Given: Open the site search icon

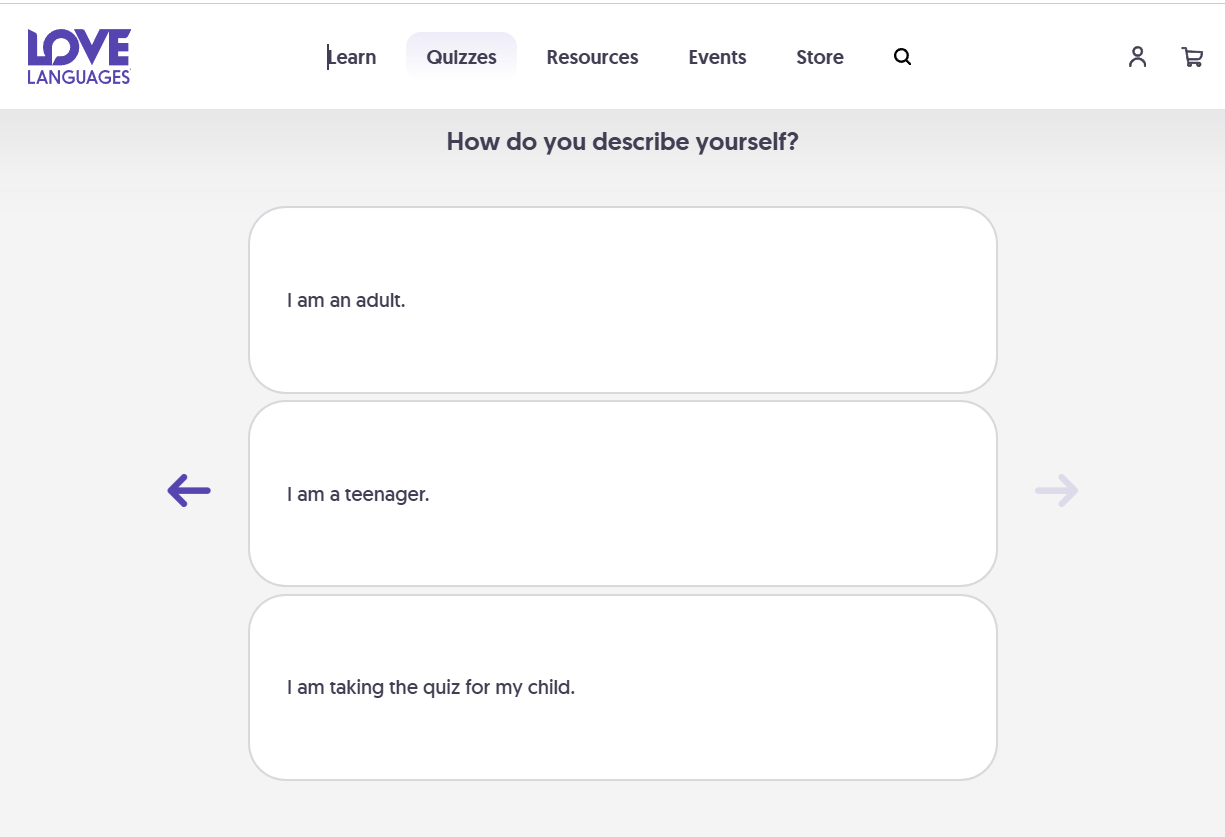Looking at the screenshot, I should coord(902,57).
